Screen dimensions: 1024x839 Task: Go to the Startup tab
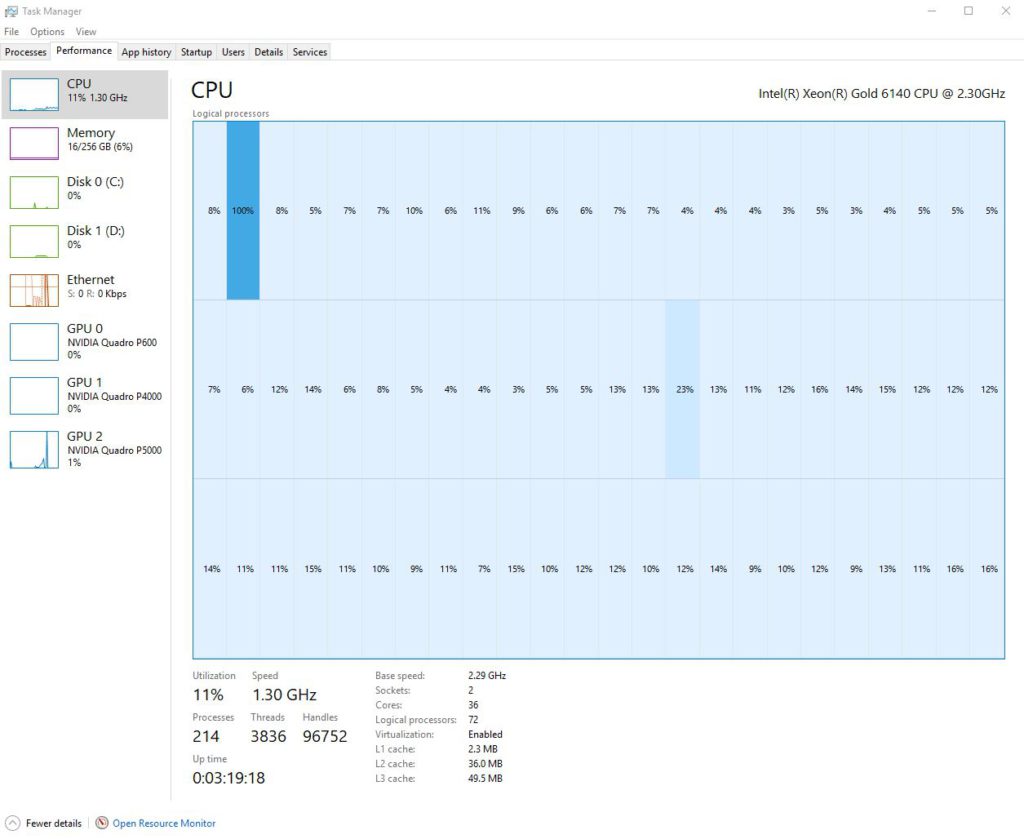(196, 52)
